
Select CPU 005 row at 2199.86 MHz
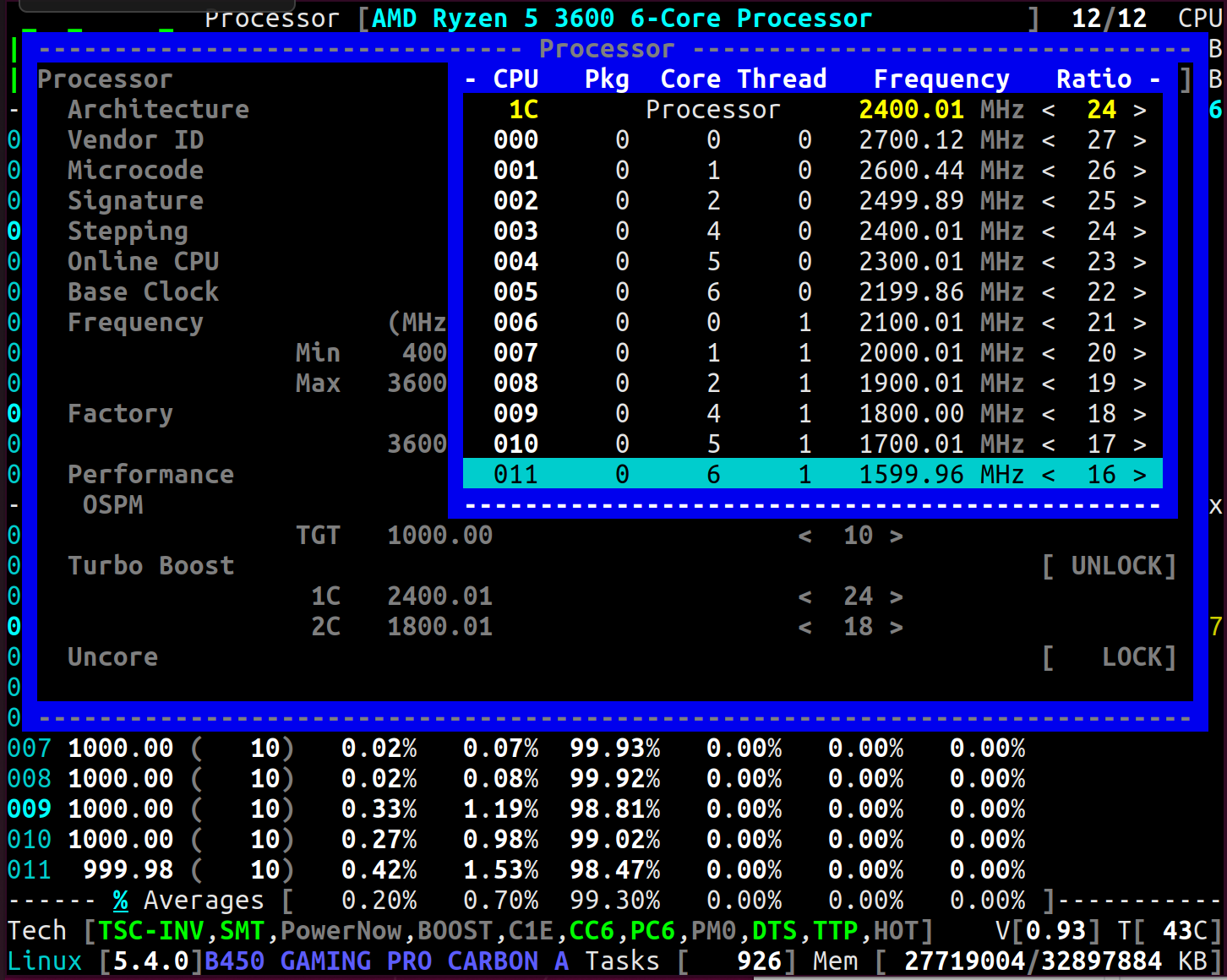[813, 292]
